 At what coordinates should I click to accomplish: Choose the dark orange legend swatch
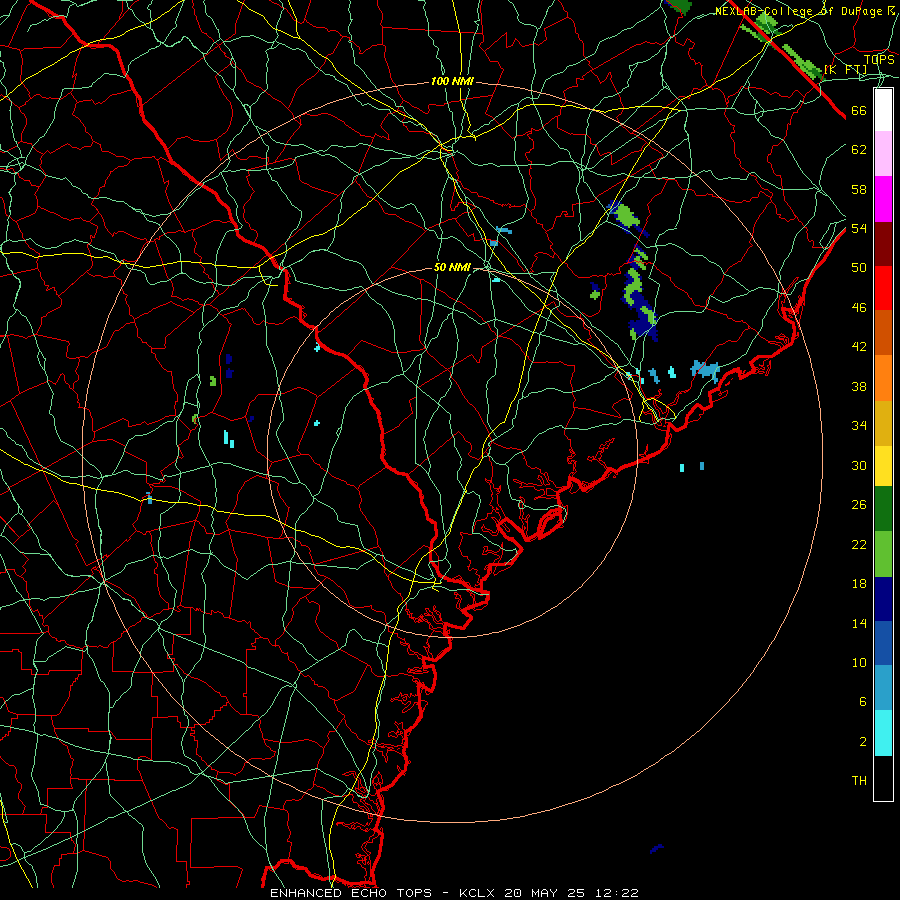click(x=883, y=333)
